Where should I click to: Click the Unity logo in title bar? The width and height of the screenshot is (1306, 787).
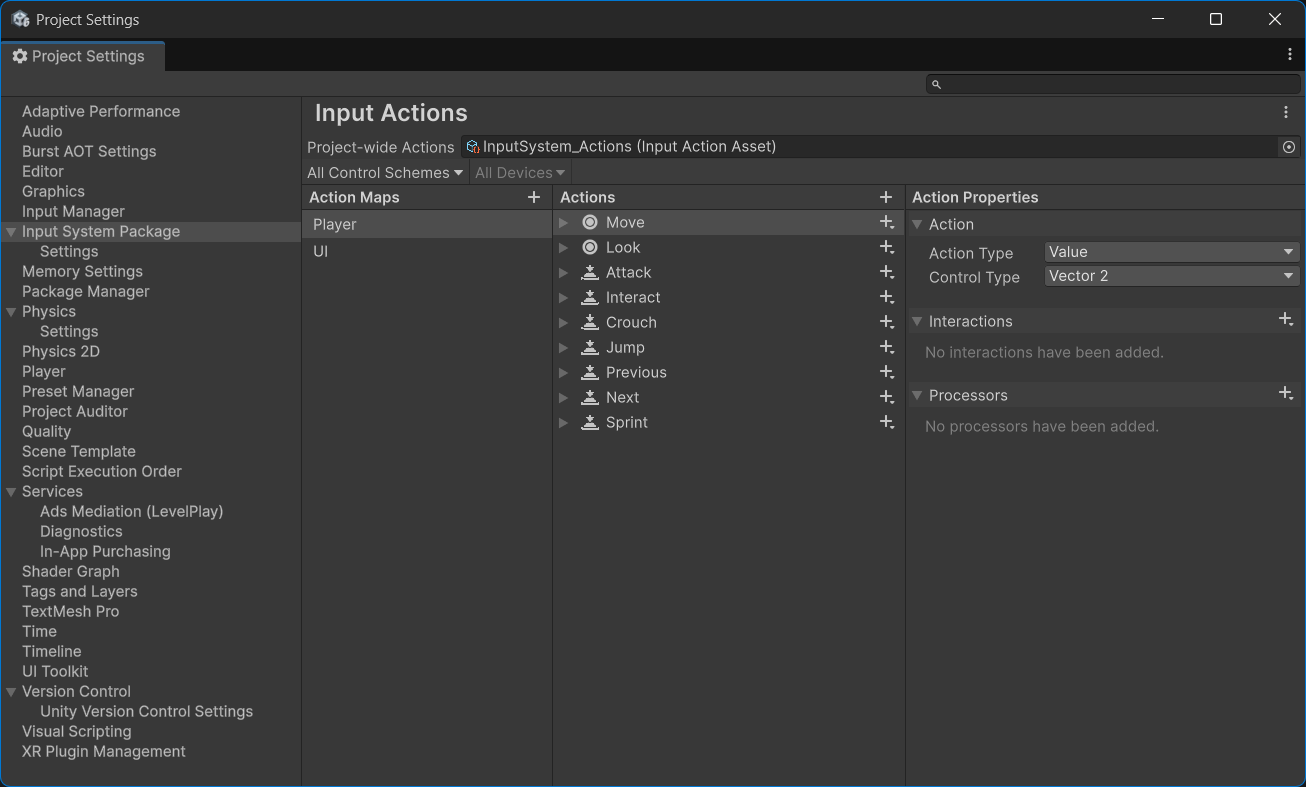tap(20, 19)
